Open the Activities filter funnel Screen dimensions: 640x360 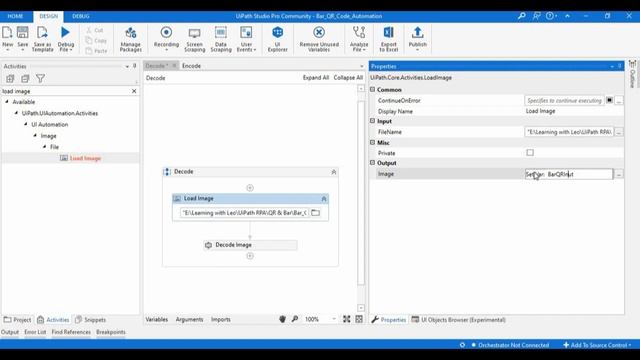40,78
